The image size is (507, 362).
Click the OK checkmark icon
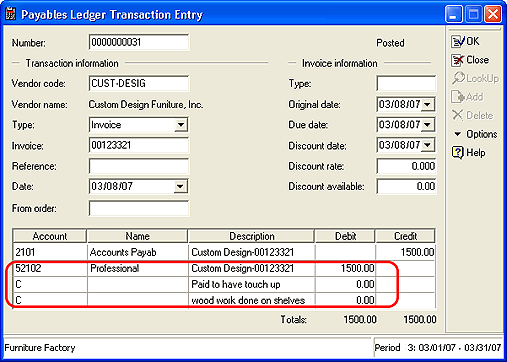(x=457, y=42)
